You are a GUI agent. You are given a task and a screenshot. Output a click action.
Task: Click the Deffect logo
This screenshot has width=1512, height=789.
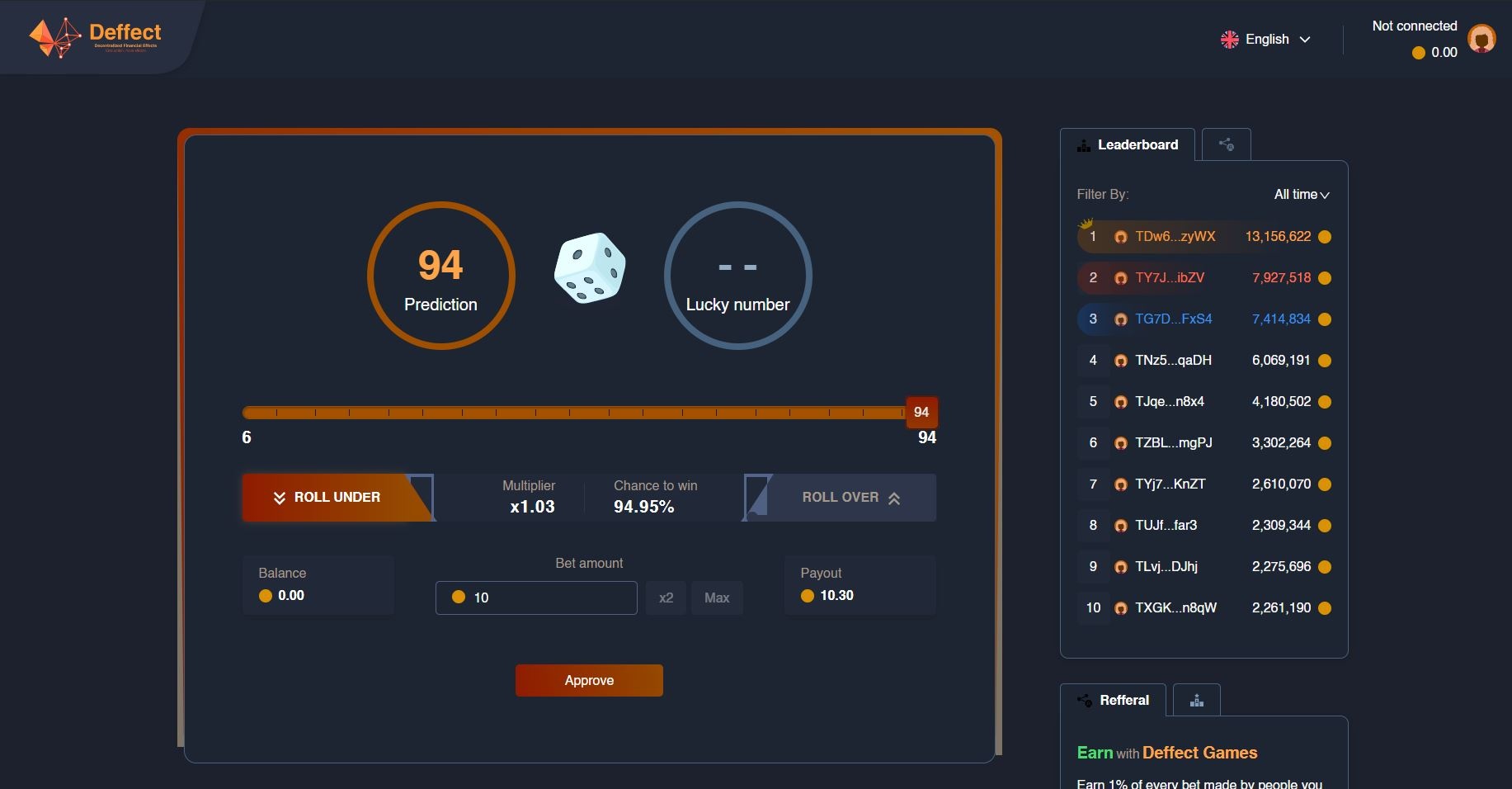[95, 38]
